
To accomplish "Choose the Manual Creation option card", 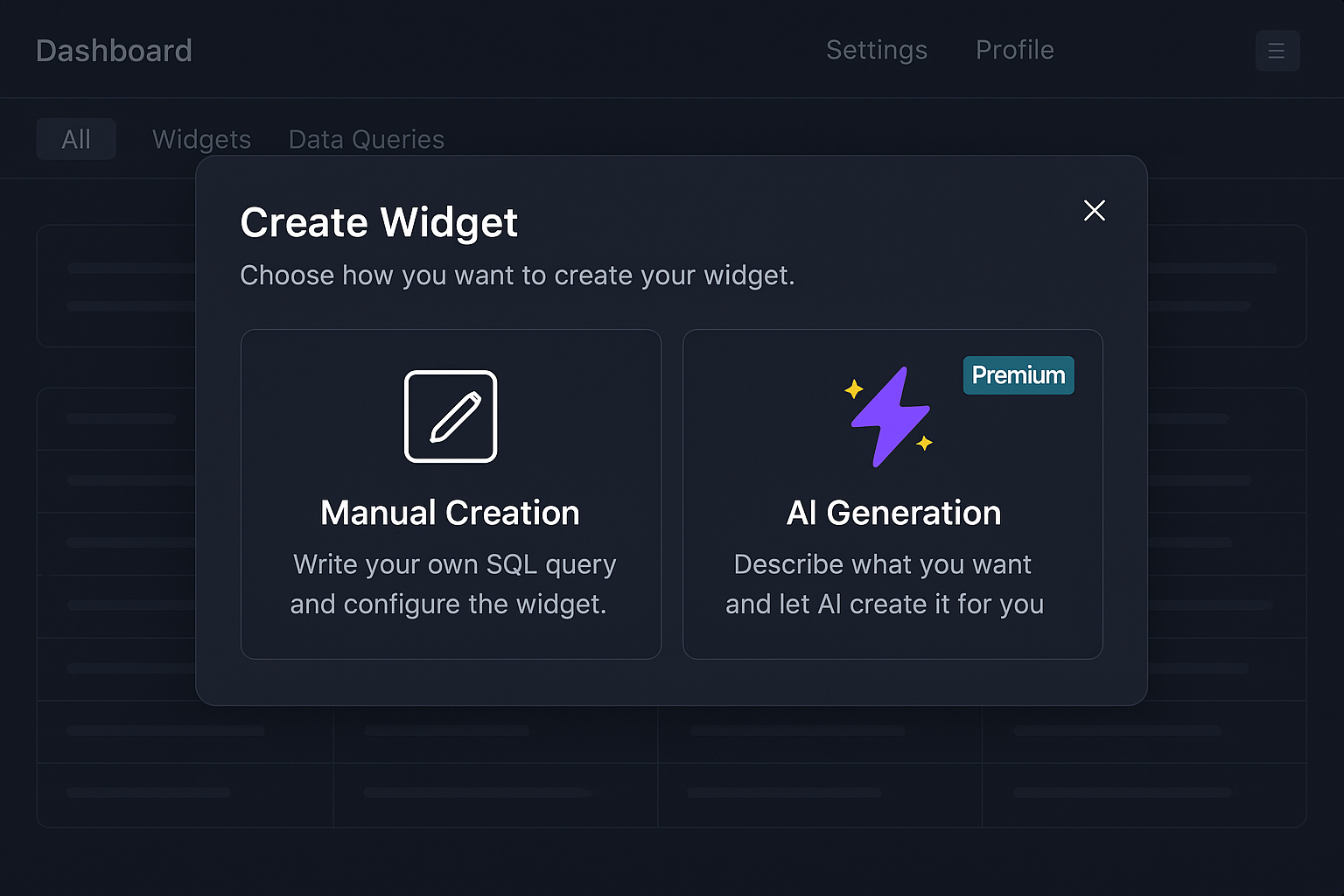I will pos(450,493).
